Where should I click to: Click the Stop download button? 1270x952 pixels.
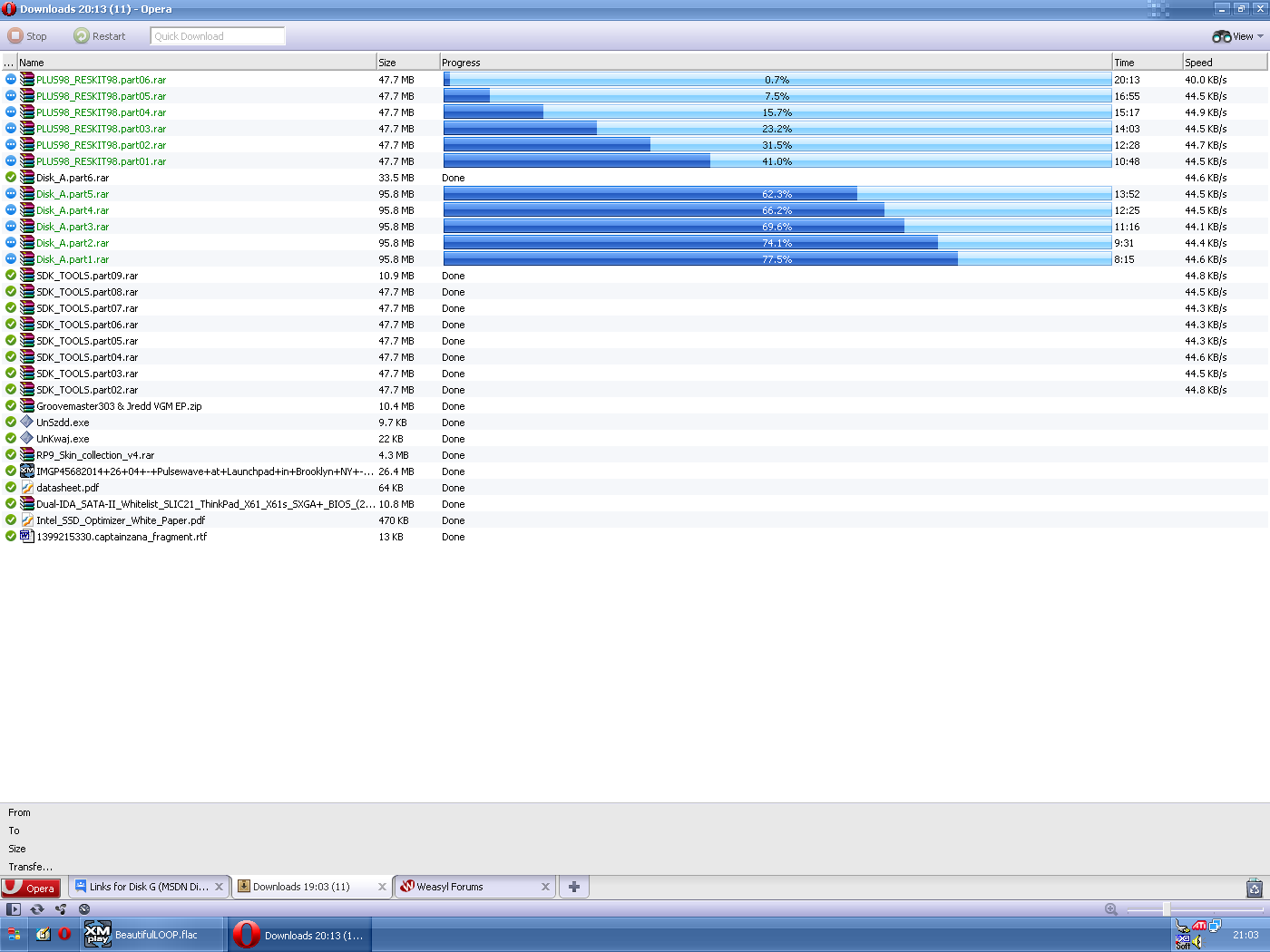coord(27,36)
